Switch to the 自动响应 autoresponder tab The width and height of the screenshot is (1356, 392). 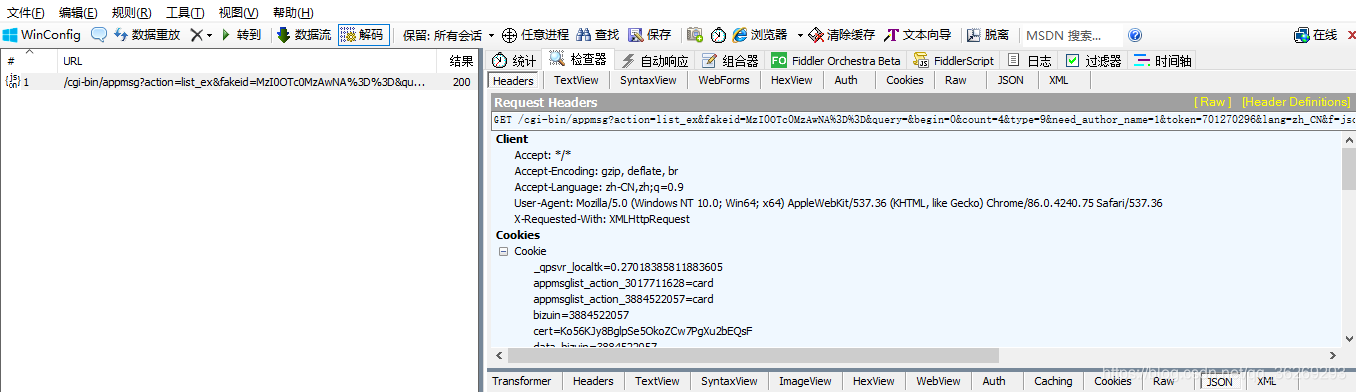tap(654, 61)
